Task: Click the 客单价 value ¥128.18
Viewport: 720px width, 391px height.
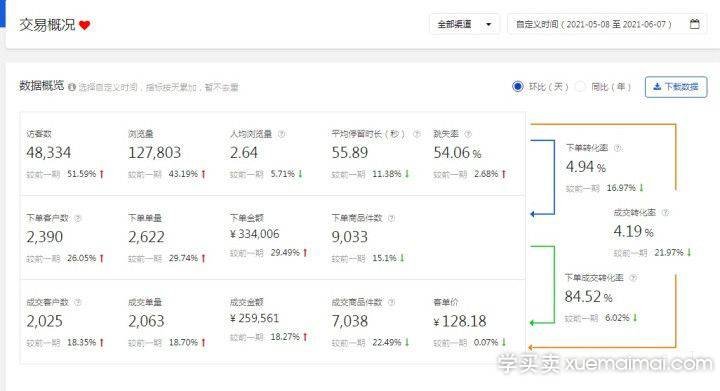Action: (460, 321)
